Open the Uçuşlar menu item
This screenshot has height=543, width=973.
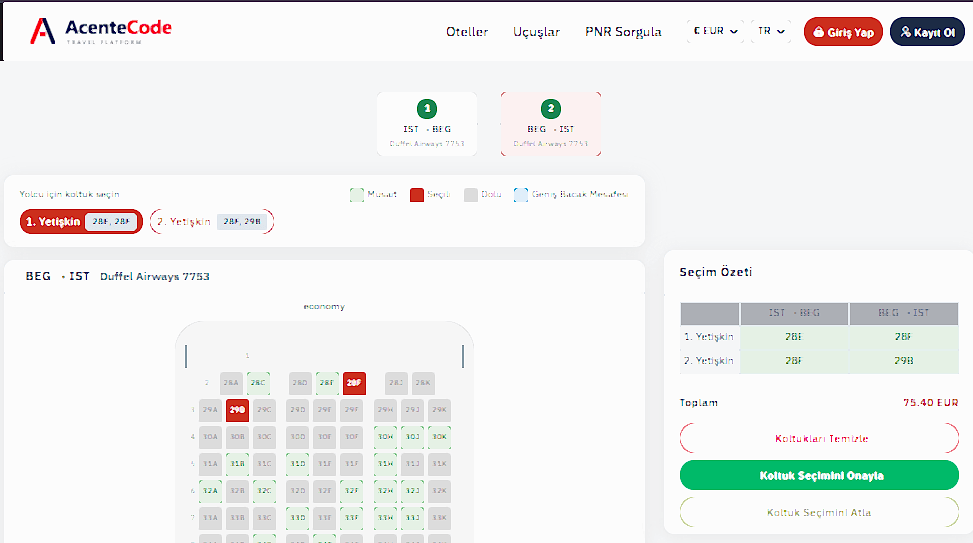click(536, 32)
